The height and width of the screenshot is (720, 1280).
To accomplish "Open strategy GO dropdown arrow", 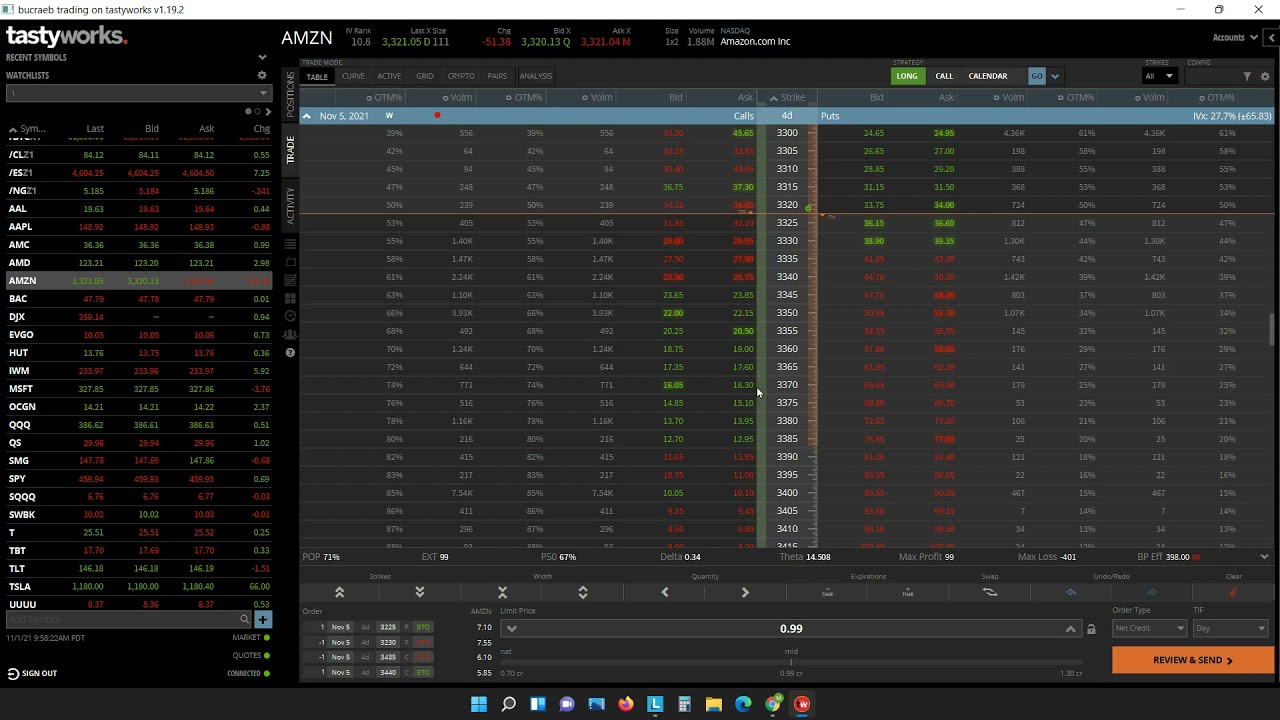I will 1055,76.
